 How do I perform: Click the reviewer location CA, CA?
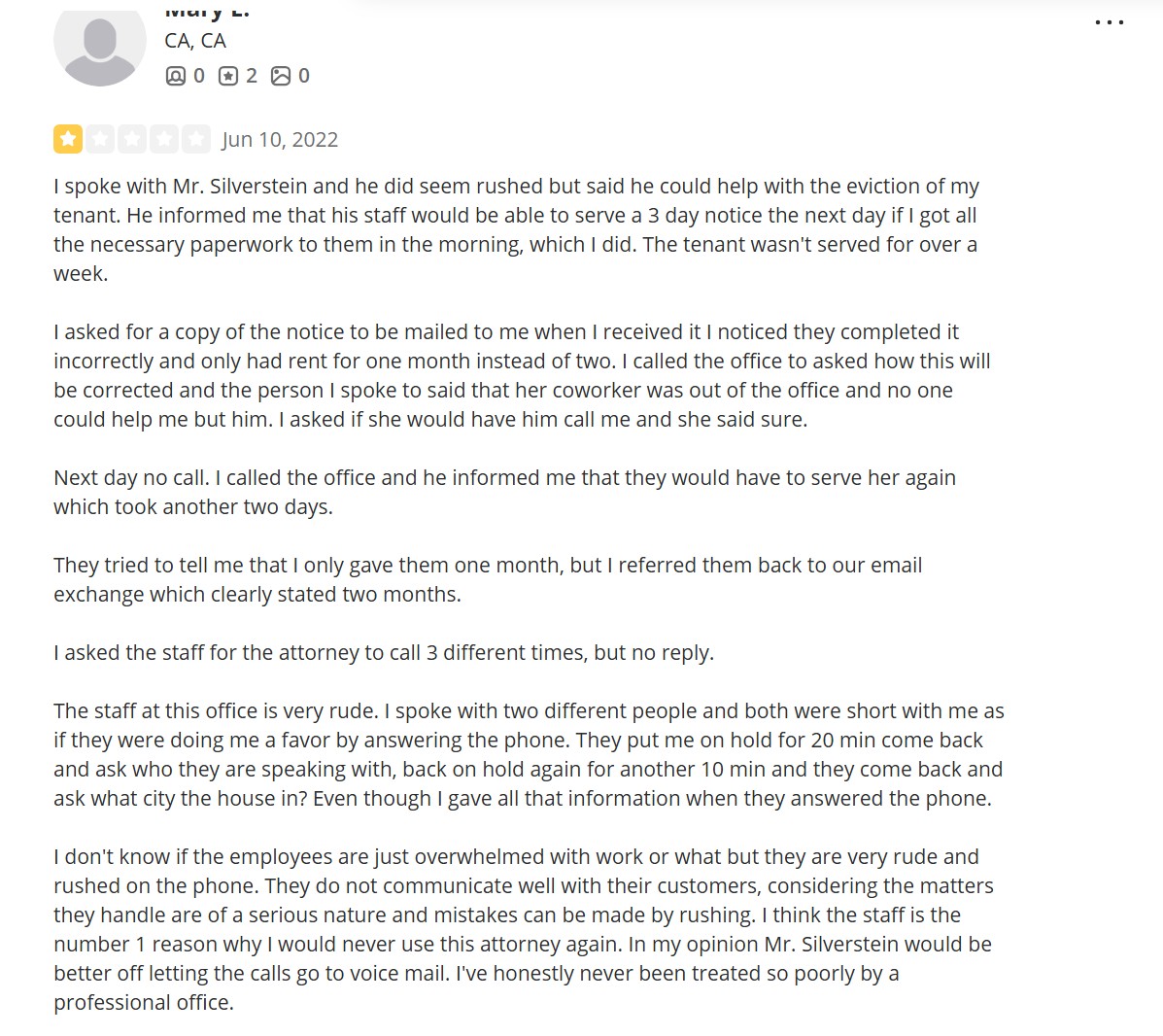pyautogui.click(x=195, y=41)
